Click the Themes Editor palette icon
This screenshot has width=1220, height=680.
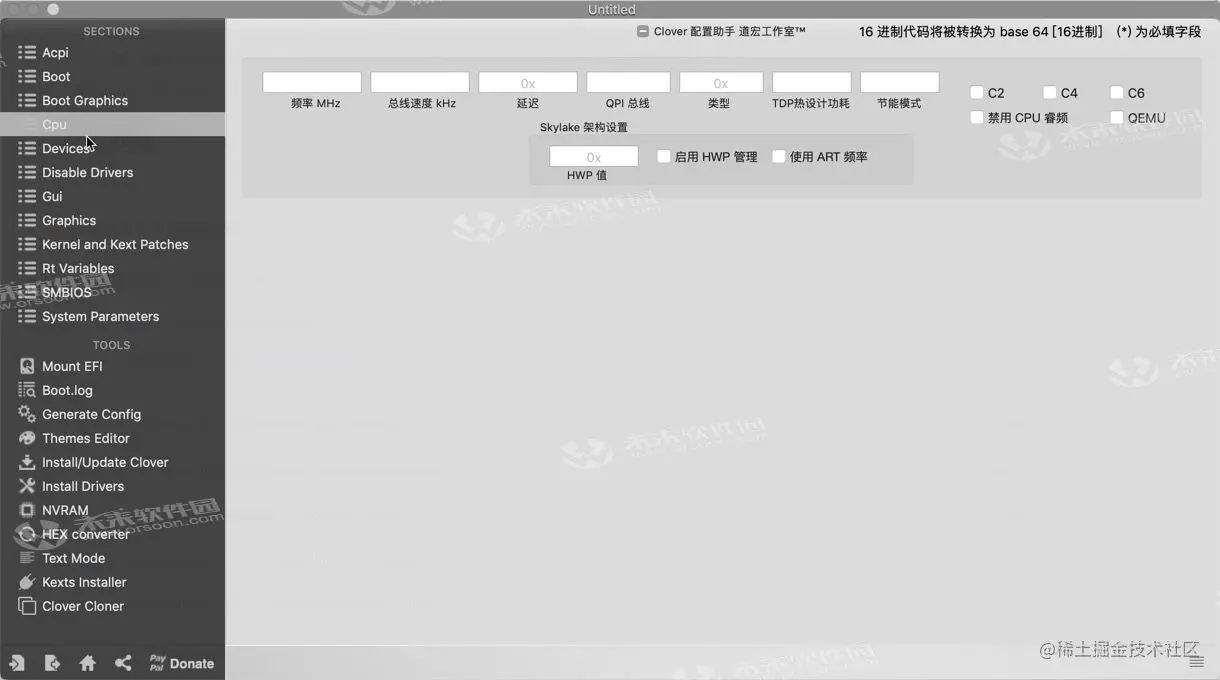point(27,438)
